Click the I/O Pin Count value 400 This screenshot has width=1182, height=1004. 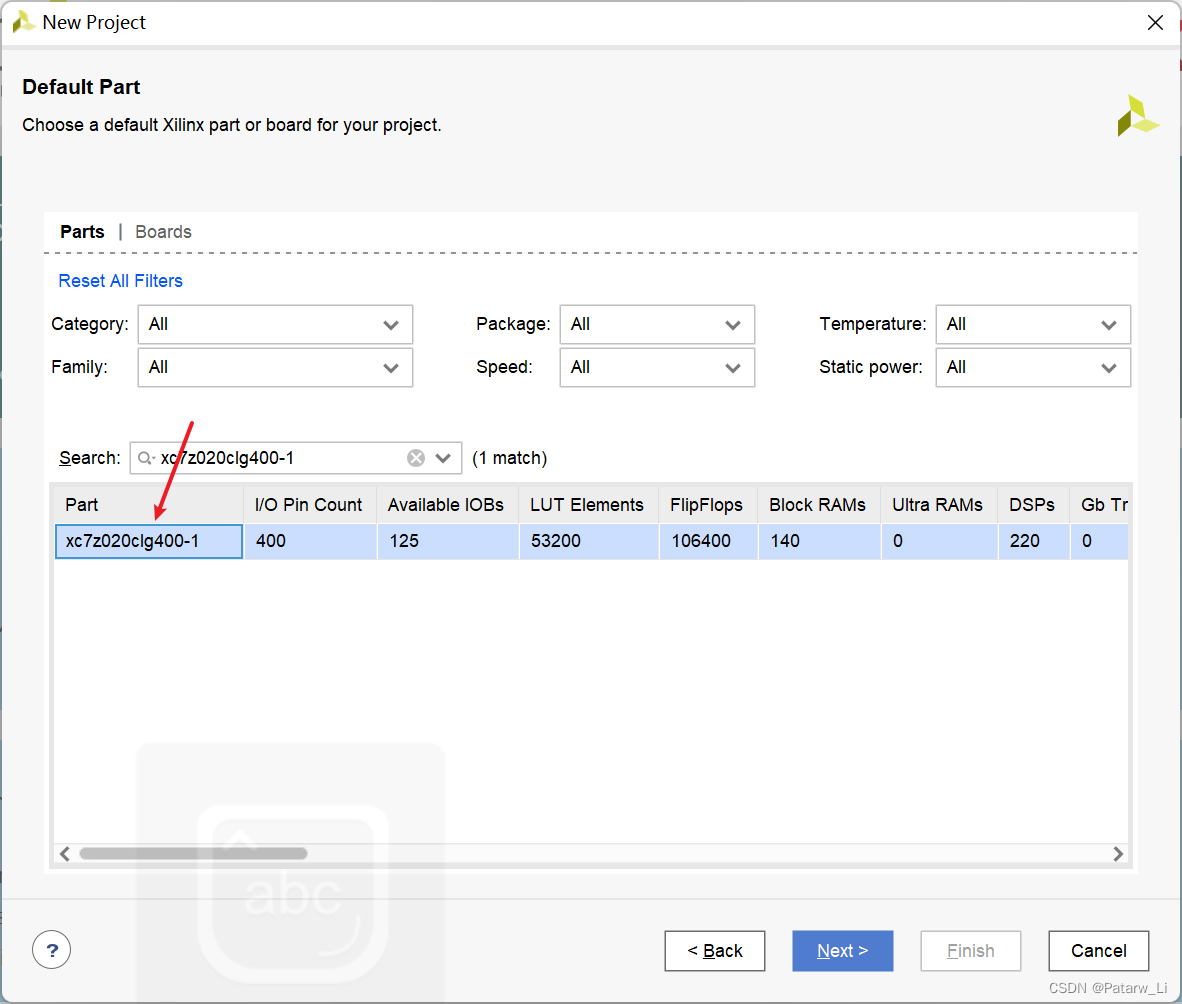310,541
